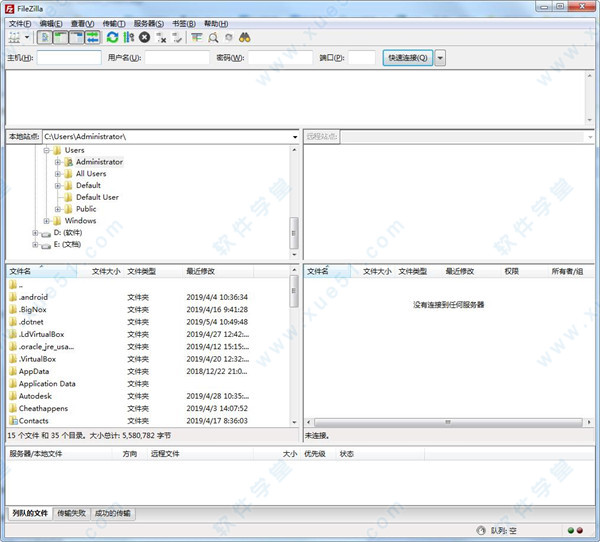
Task: Switch to the 列队的文件 tab
Action: (30, 513)
